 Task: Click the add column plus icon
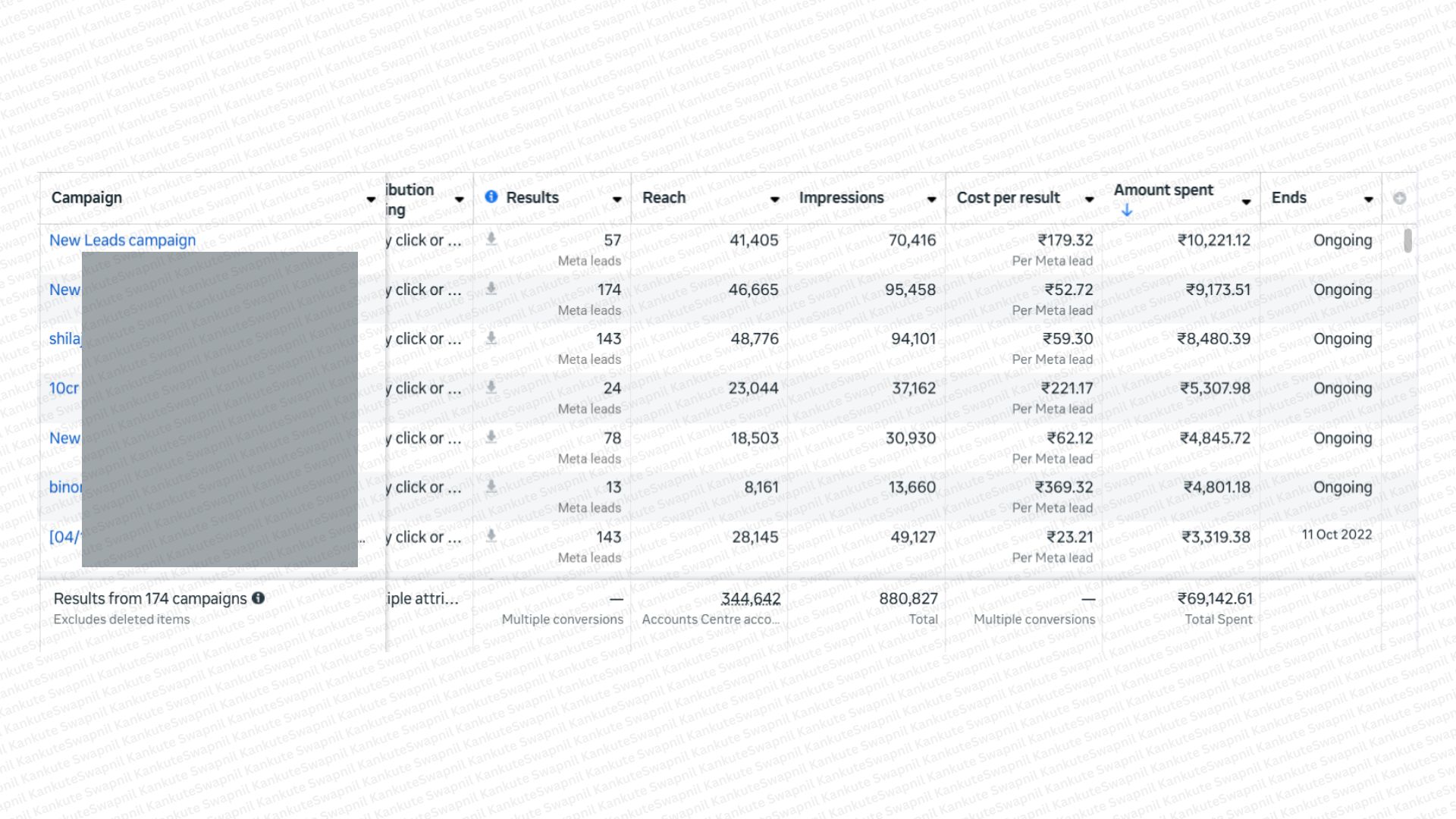pos(1399,198)
